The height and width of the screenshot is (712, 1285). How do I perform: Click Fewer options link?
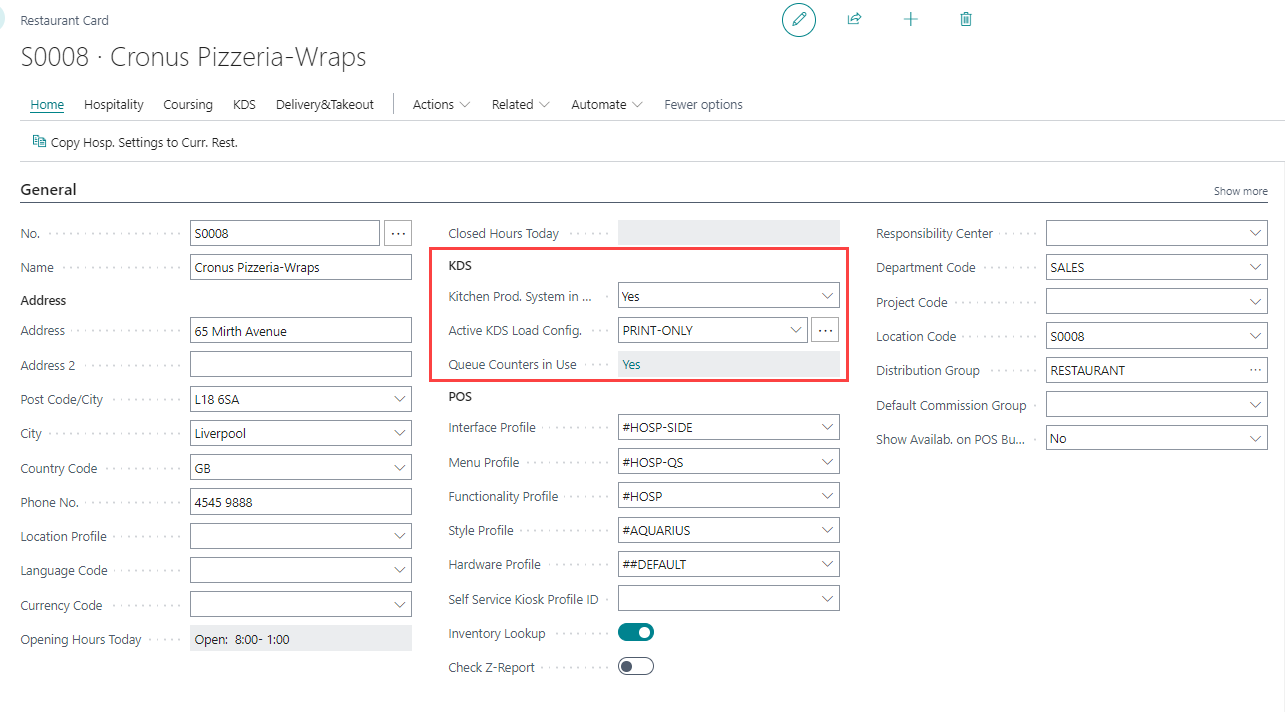pyautogui.click(x=703, y=105)
